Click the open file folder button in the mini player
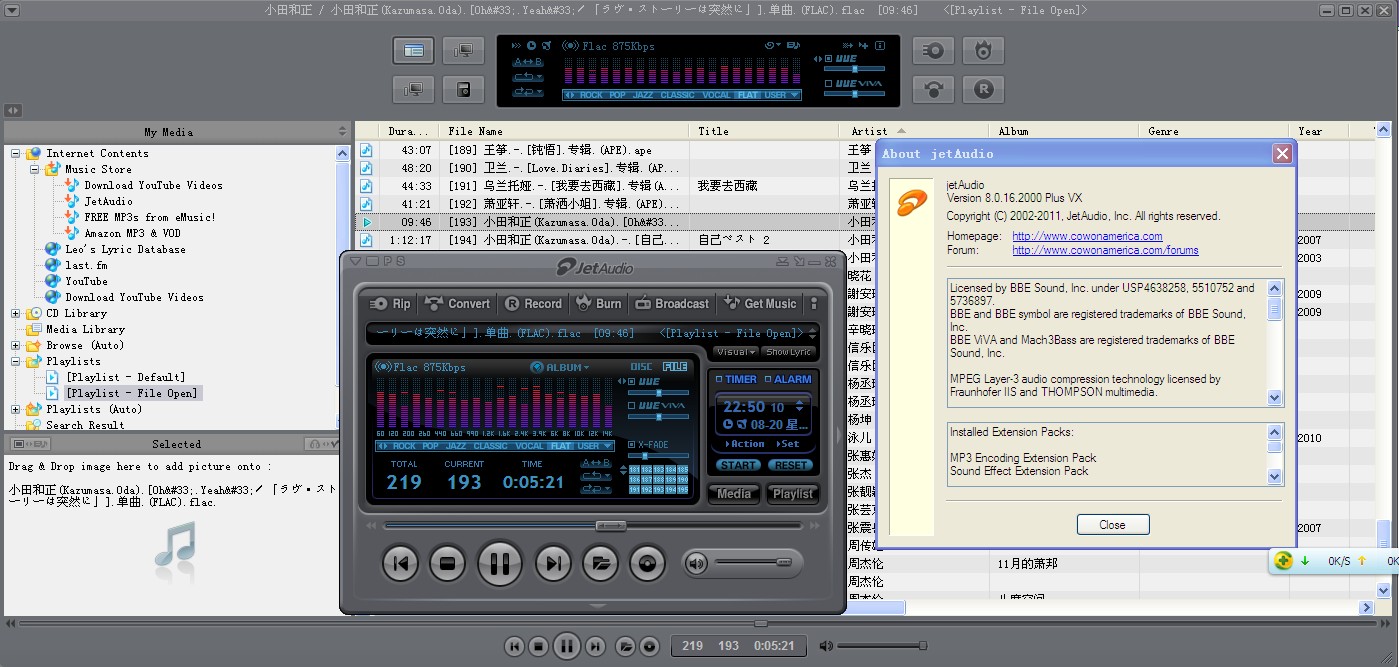Image resolution: width=1399 pixels, height=667 pixels. point(600,563)
